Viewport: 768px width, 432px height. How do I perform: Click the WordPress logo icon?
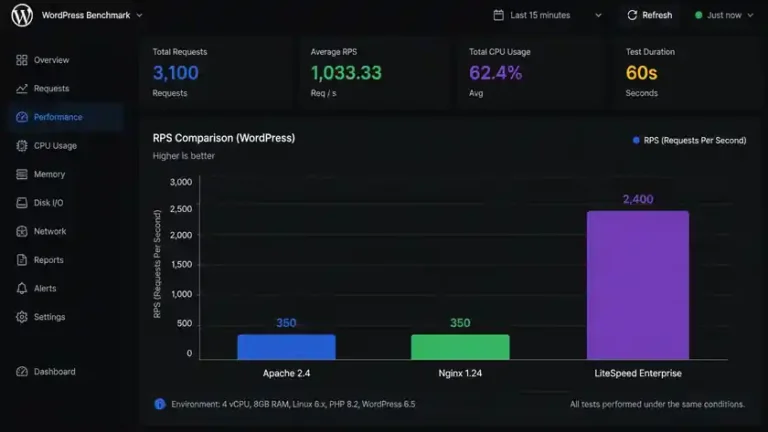pyautogui.click(x=22, y=15)
